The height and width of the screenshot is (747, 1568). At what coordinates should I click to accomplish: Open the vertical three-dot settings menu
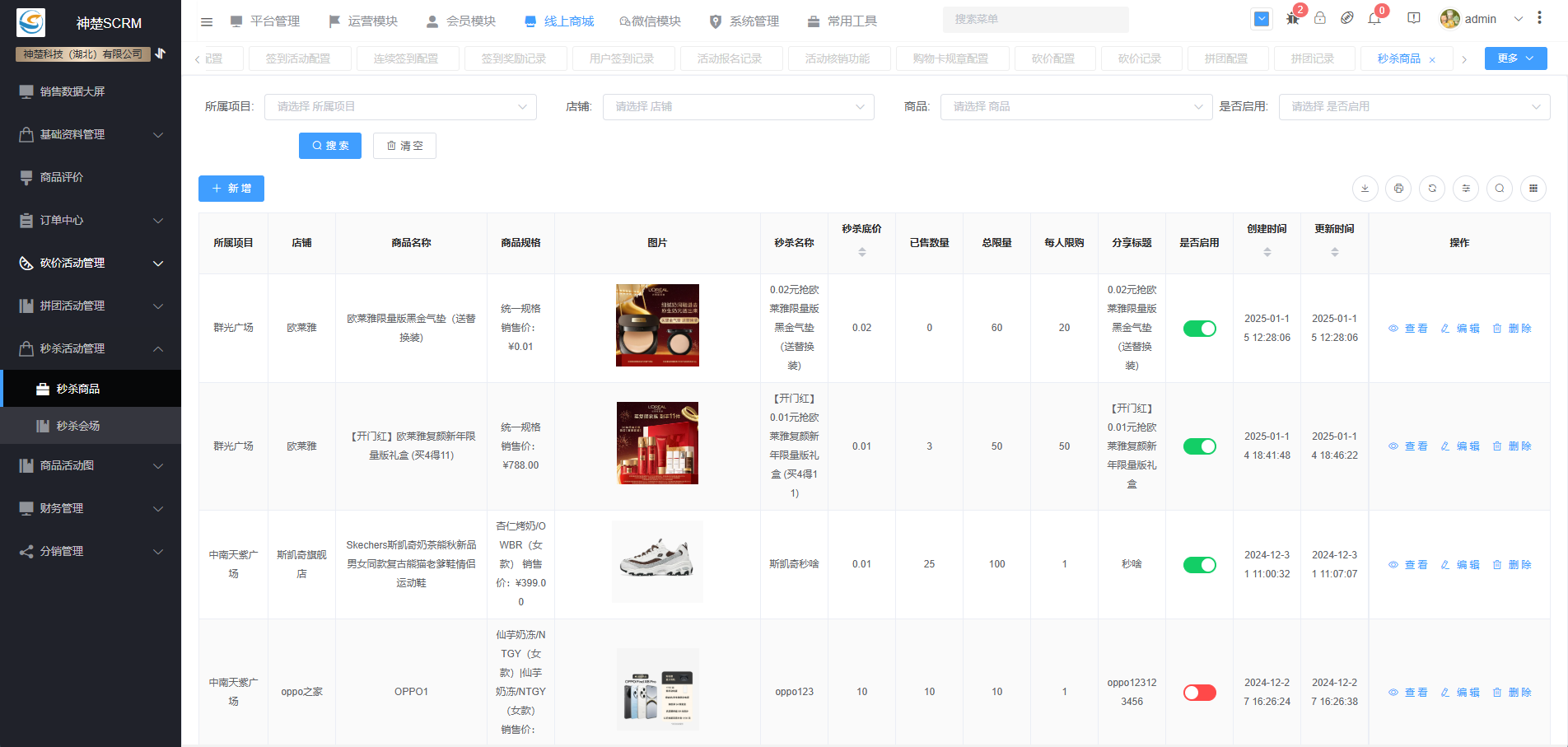pos(1539,18)
